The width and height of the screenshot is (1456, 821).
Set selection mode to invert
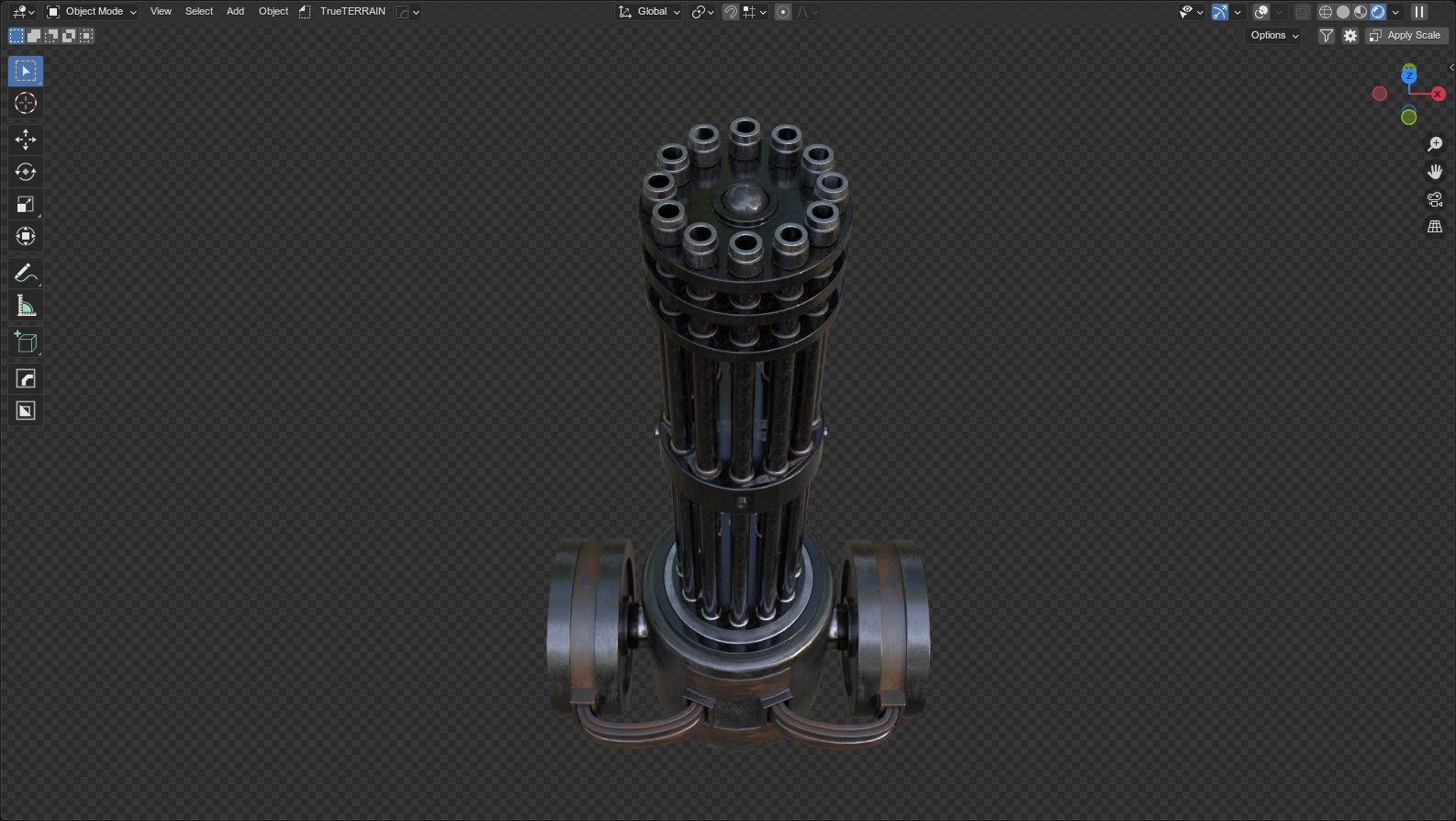tap(69, 36)
